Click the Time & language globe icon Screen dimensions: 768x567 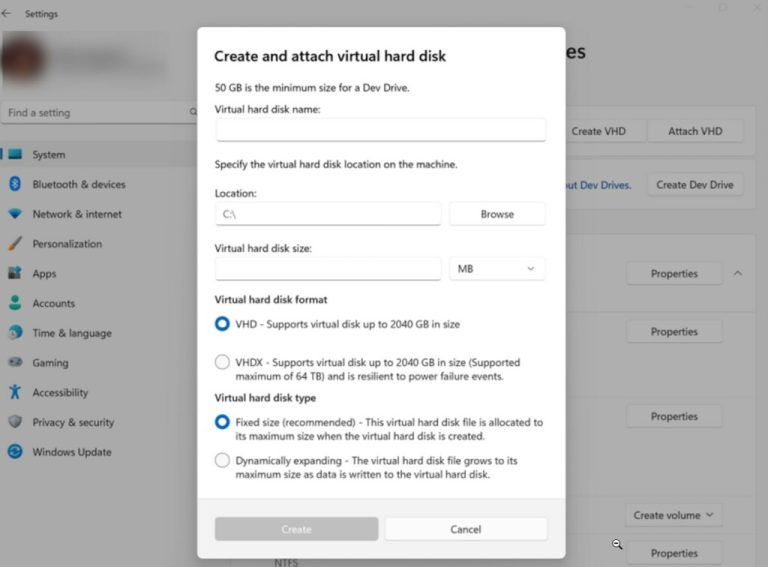point(15,332)
